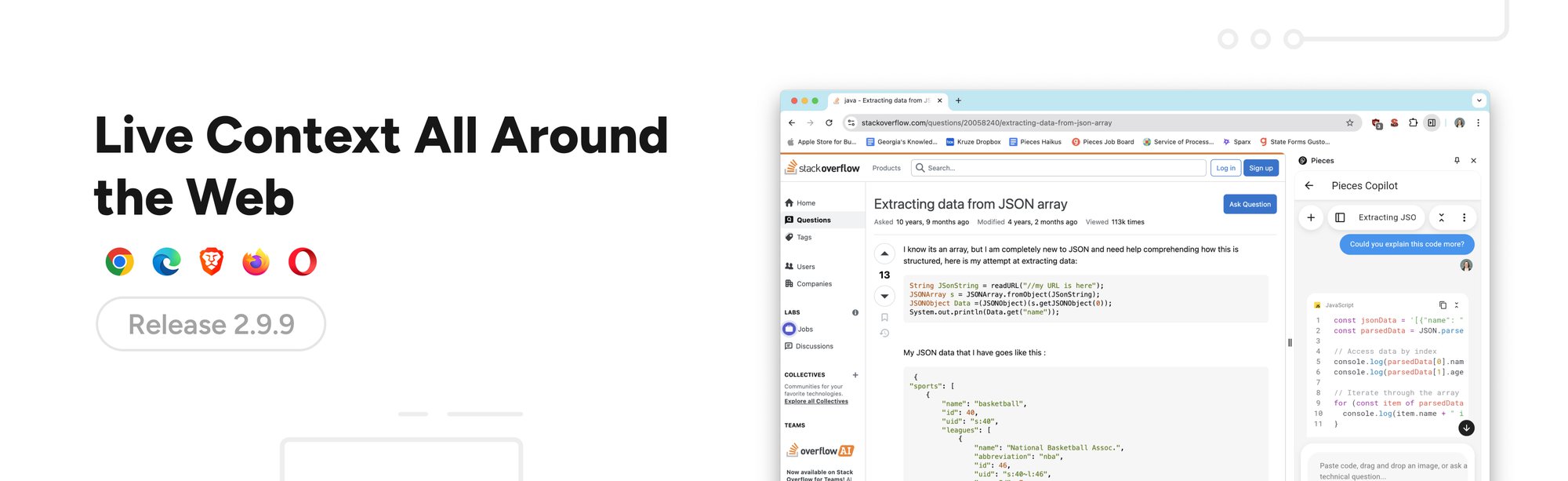The width and height of the screenshot is (1568, 481).
Task: Collapse the Copilot chat with arrows icon
Action: point(1441,217)
